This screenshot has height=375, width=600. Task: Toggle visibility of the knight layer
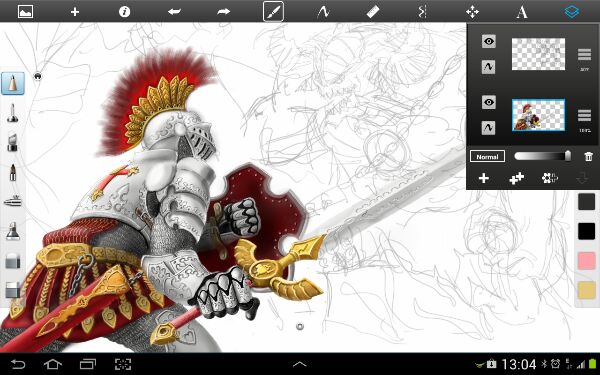click(489, 102)
